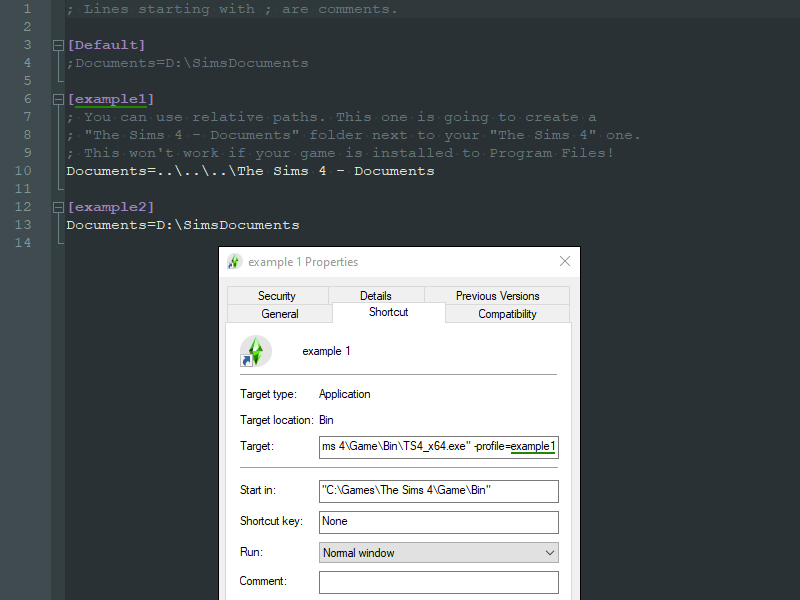Select the Shortcut tab

click(x=388, y=312)
